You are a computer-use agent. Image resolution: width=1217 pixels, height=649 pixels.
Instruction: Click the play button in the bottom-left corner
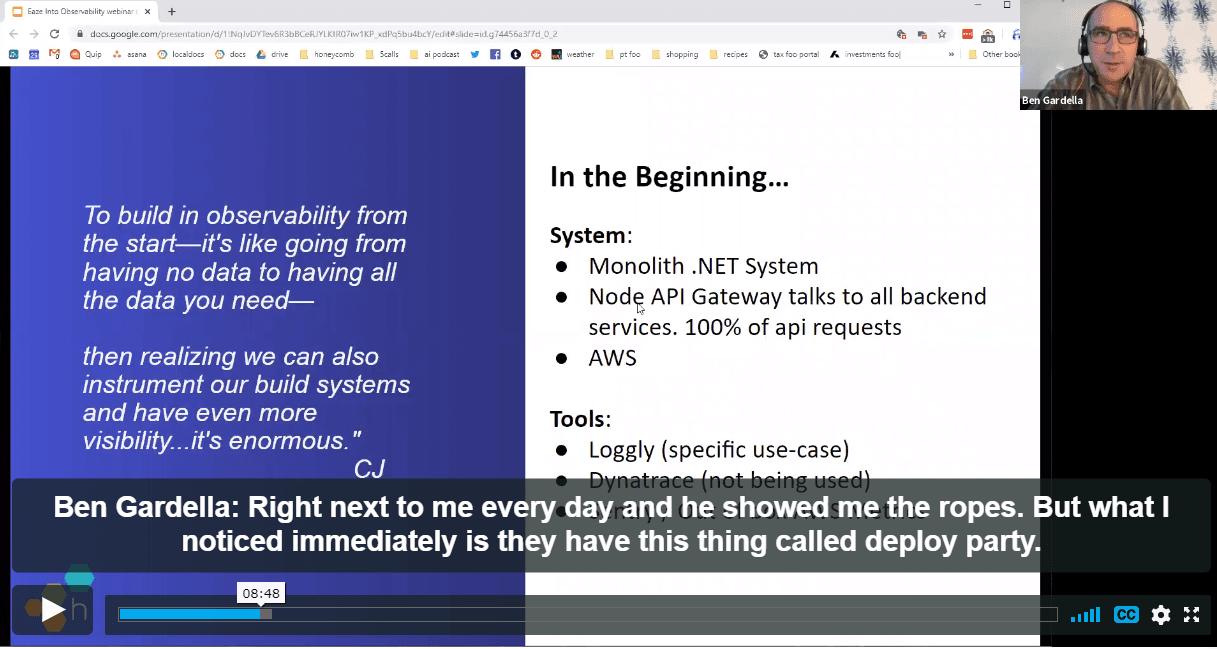tap(53, 608)
